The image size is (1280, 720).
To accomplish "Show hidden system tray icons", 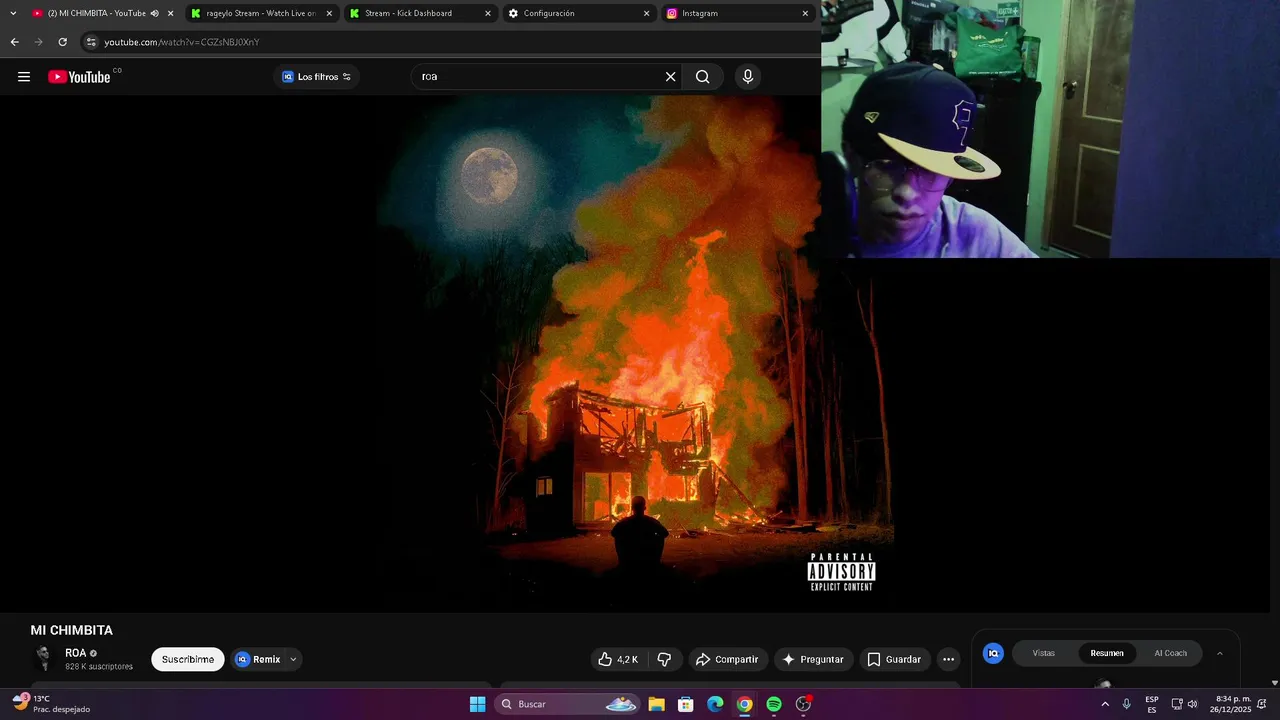I will click(1105, 704).
